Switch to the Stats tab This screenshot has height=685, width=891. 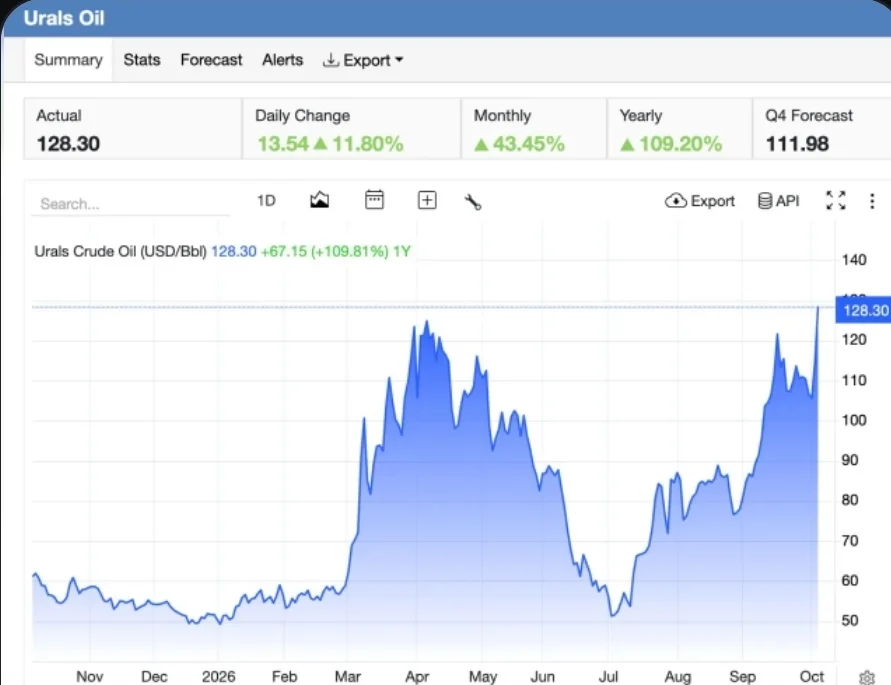pos(142,60)
